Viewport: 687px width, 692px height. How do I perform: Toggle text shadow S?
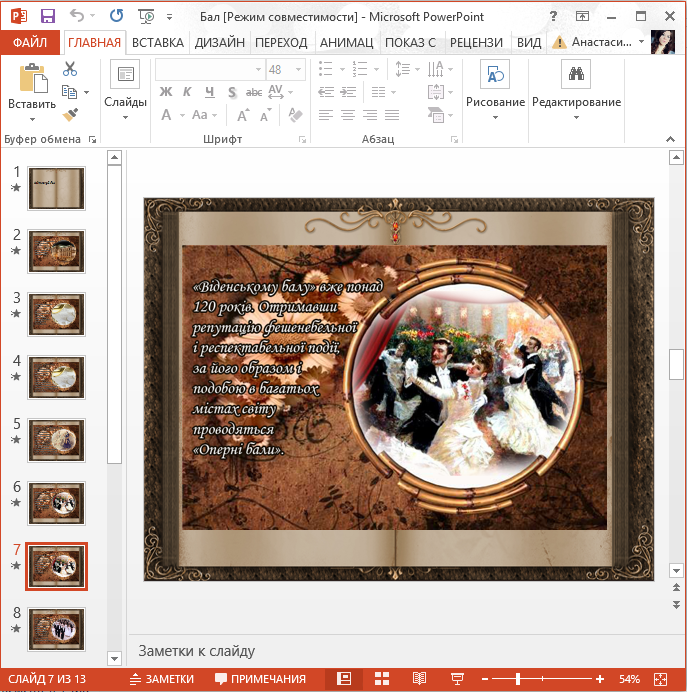[232, 92]
